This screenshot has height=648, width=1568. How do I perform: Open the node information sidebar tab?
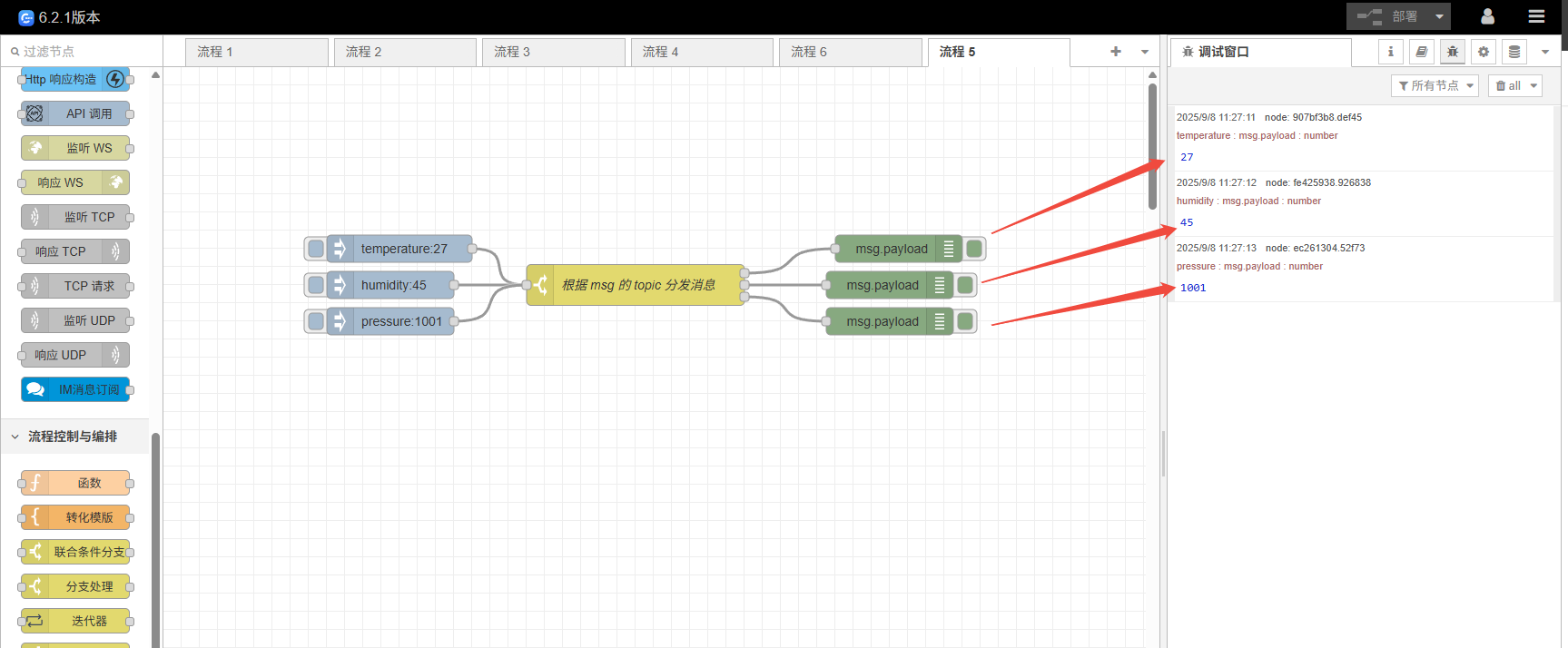1390,52
